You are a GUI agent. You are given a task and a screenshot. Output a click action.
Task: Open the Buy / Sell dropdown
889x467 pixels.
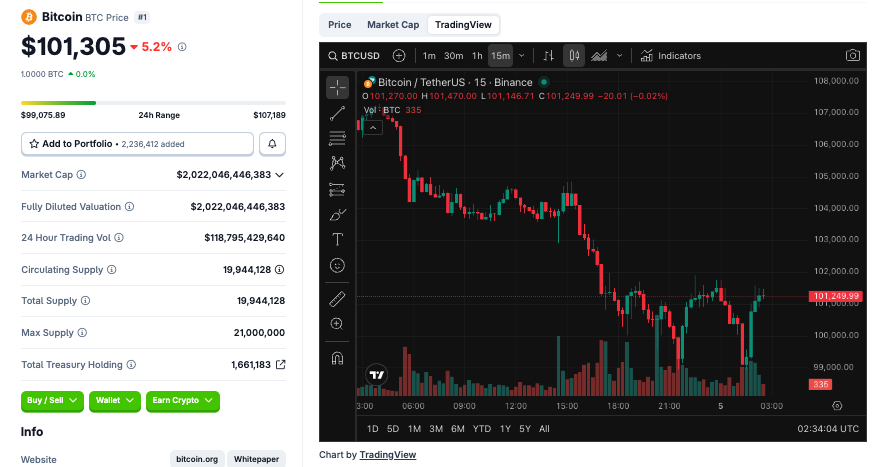coord(52,400)
